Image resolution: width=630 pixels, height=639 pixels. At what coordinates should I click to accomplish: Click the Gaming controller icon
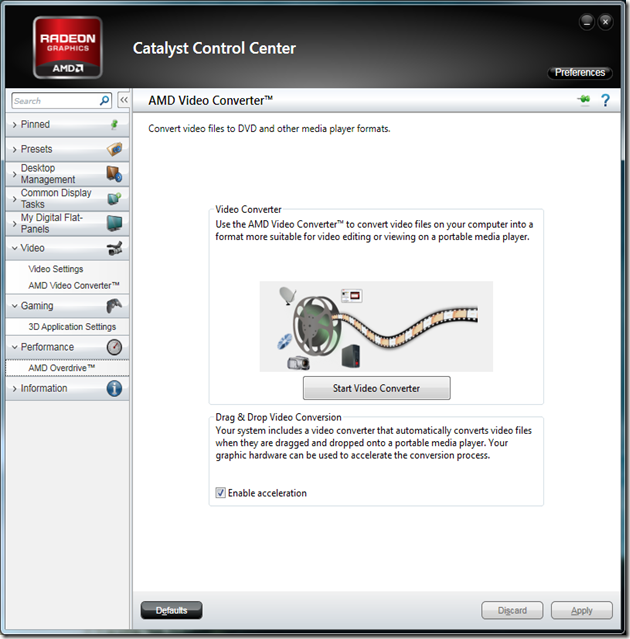coord(114,306)
